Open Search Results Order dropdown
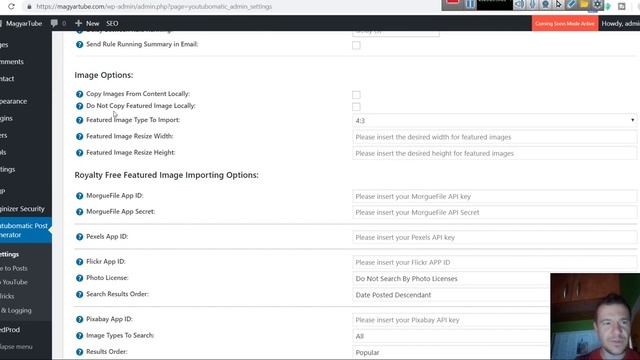640x360 pixels. coord(451,295)
